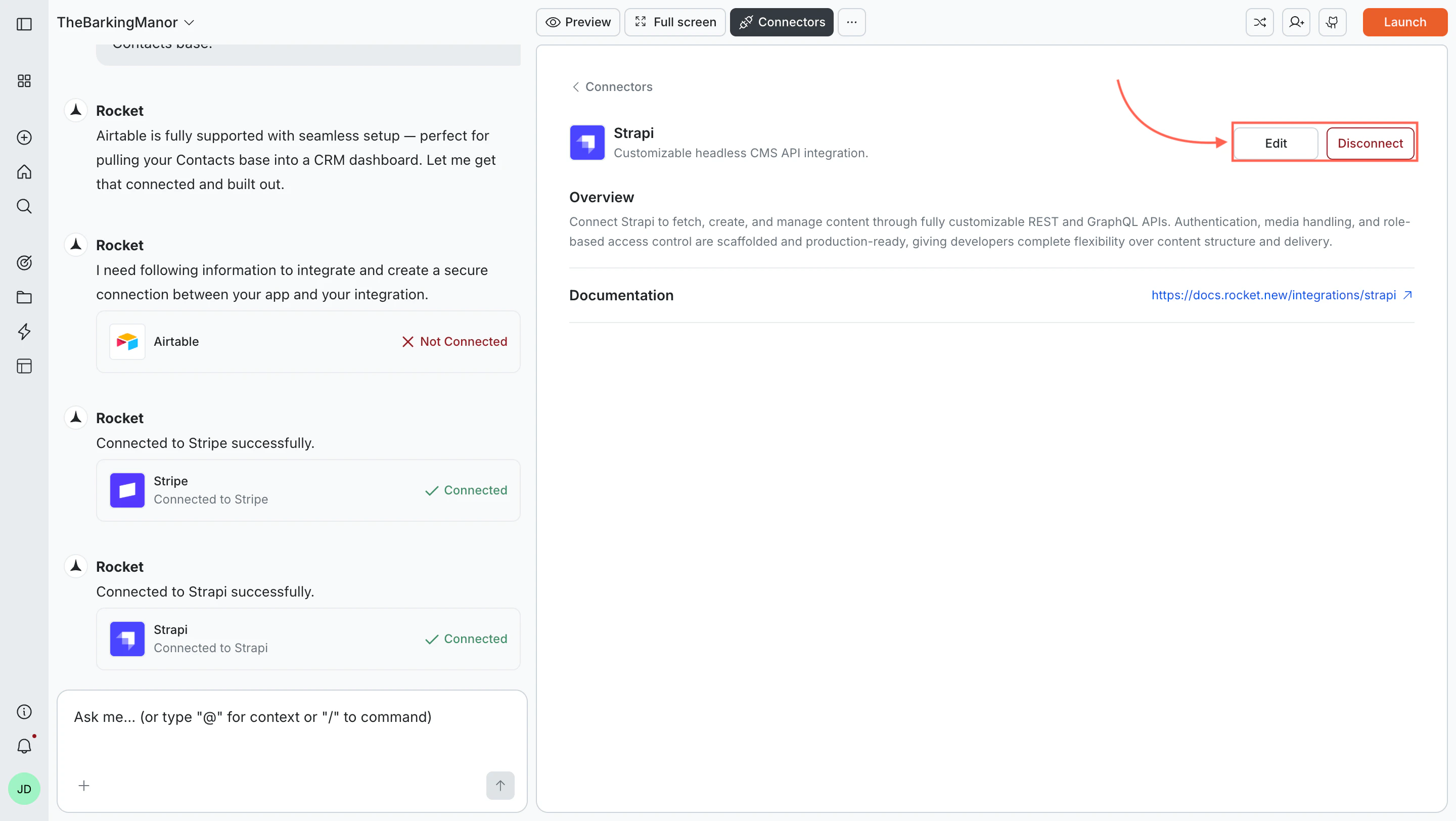
Task: Click the lightning bolt sidebar icon
Action: coord(24,332)
